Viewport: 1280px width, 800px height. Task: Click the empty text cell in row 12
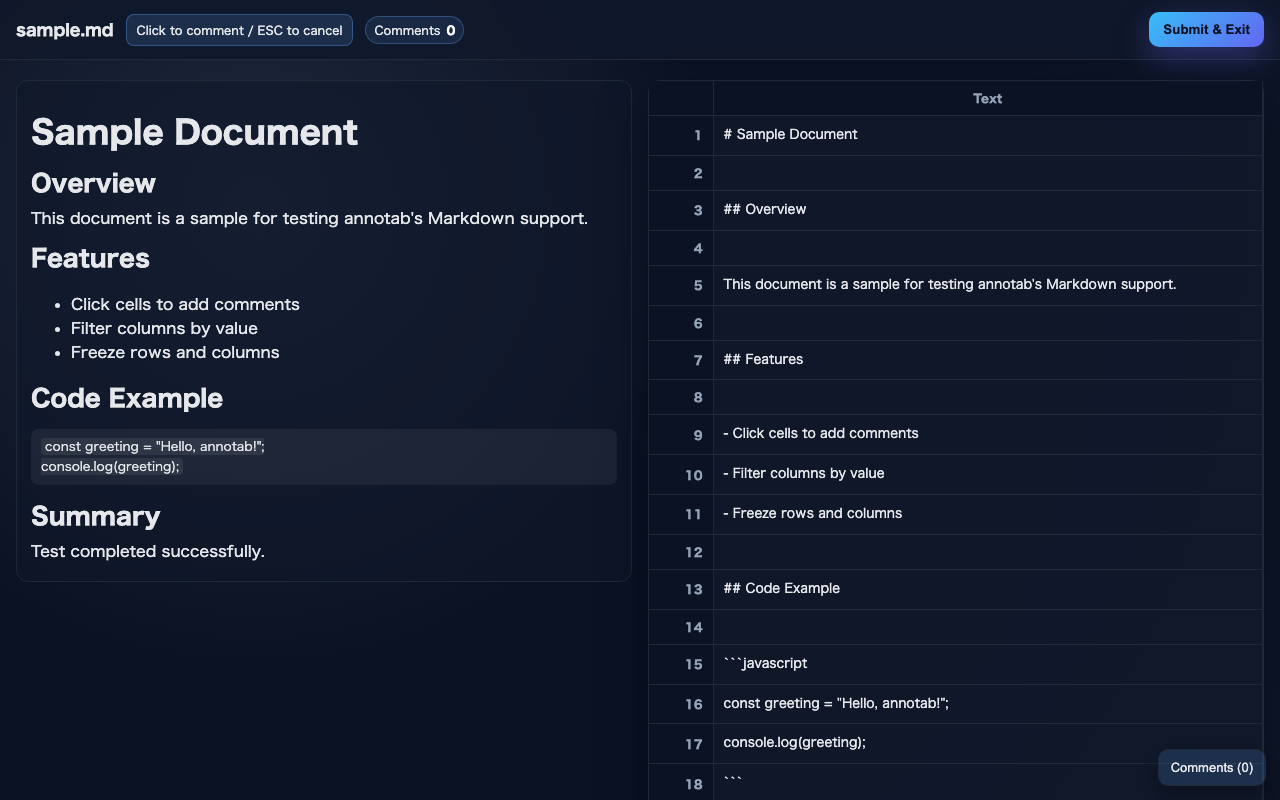point(987,552)
